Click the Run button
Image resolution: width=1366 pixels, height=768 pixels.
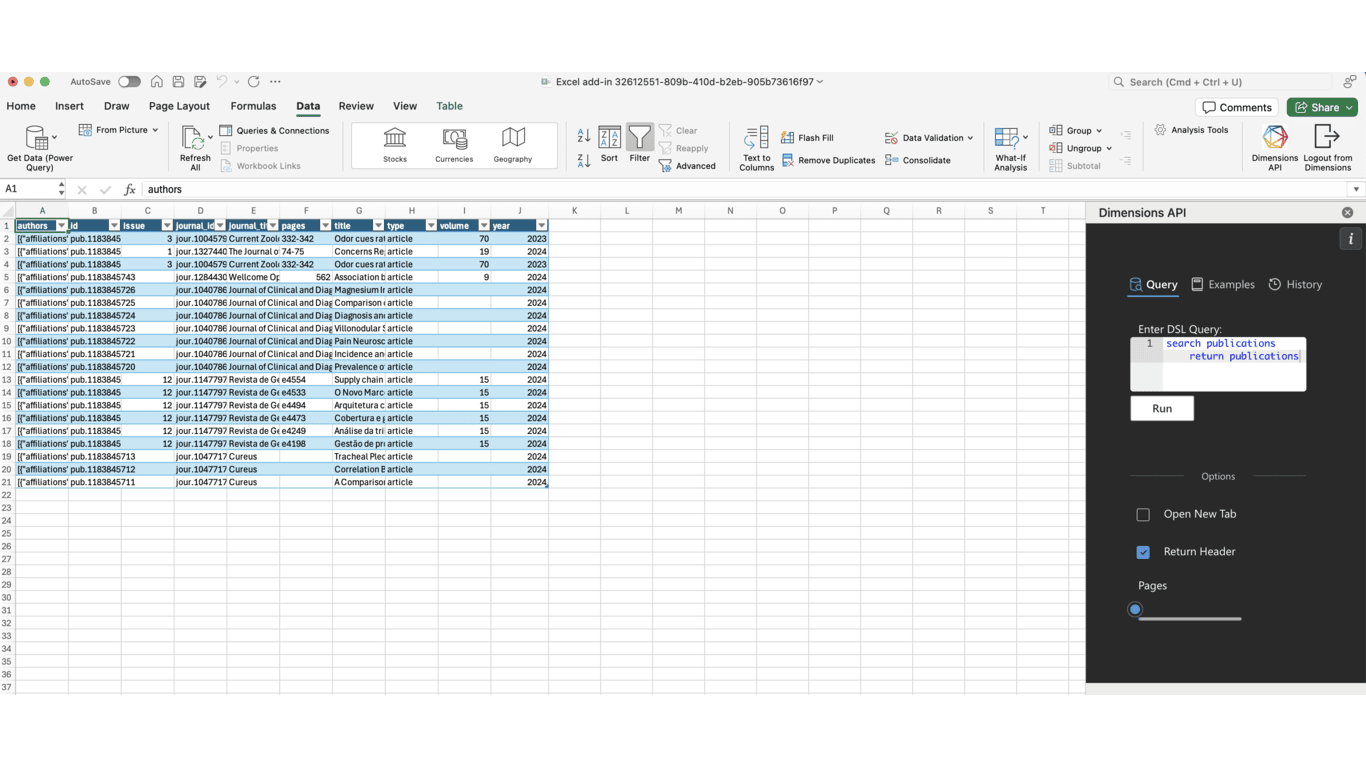pos(1162,408)
